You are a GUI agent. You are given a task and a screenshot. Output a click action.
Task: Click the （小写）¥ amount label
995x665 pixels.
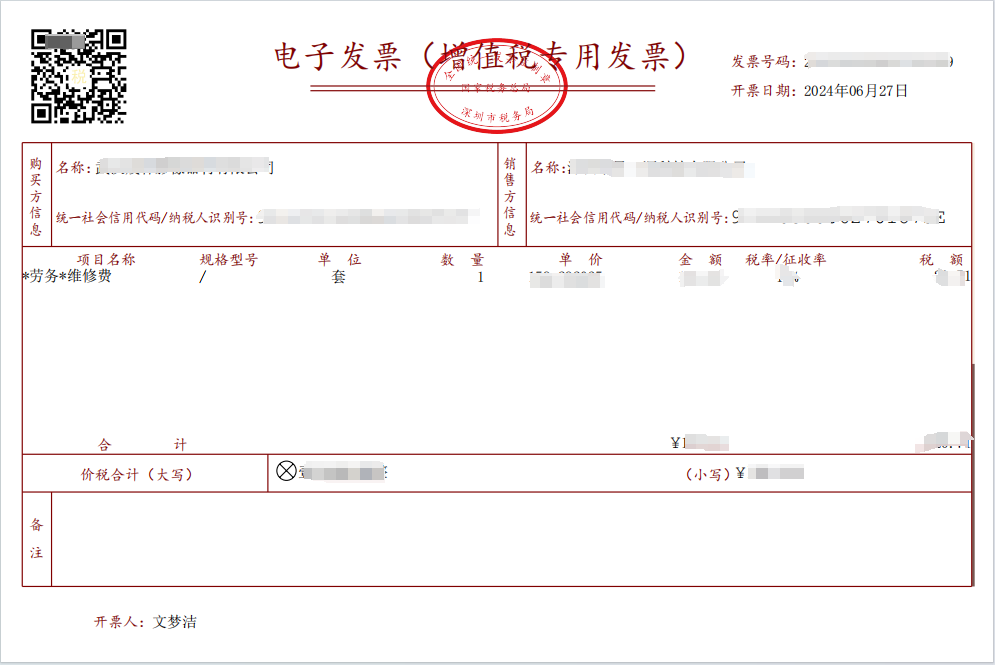pyautogui.click(x=715, y=473)
